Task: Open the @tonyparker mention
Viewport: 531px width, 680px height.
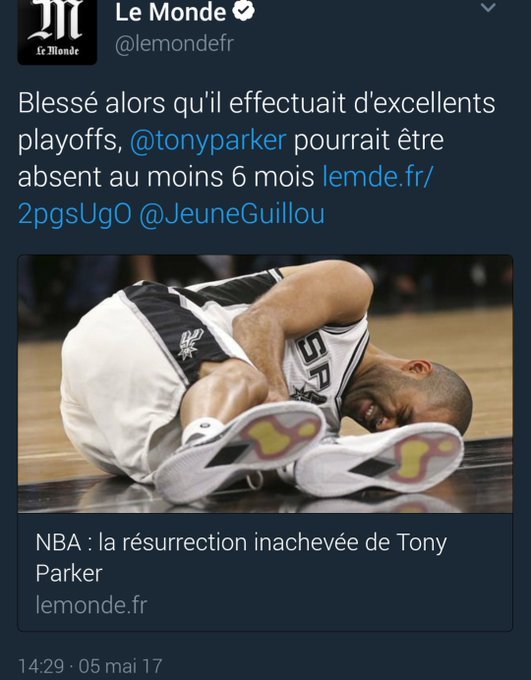Action: (x=208, y=141)
